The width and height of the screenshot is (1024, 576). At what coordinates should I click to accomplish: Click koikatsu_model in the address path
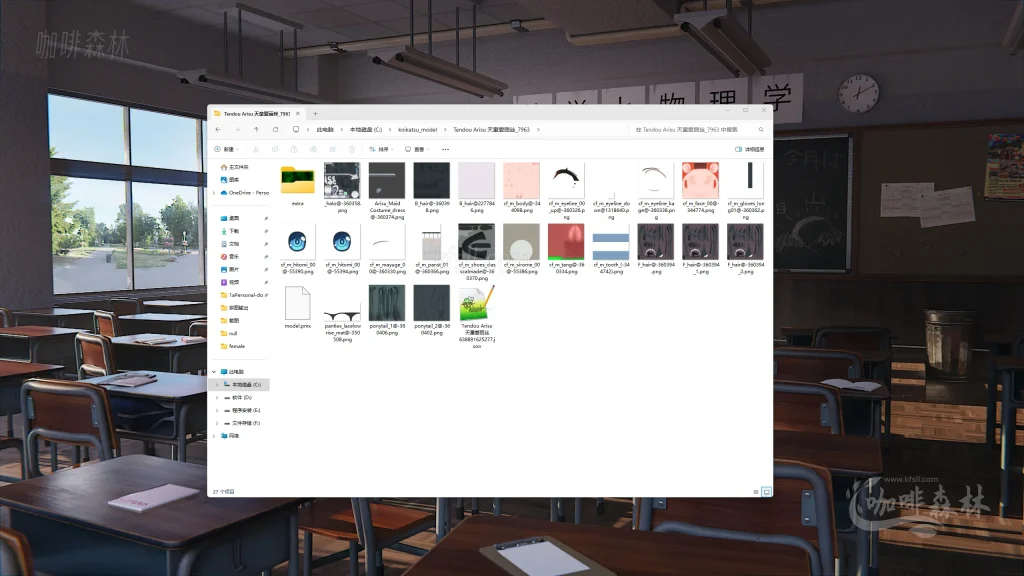417,129
